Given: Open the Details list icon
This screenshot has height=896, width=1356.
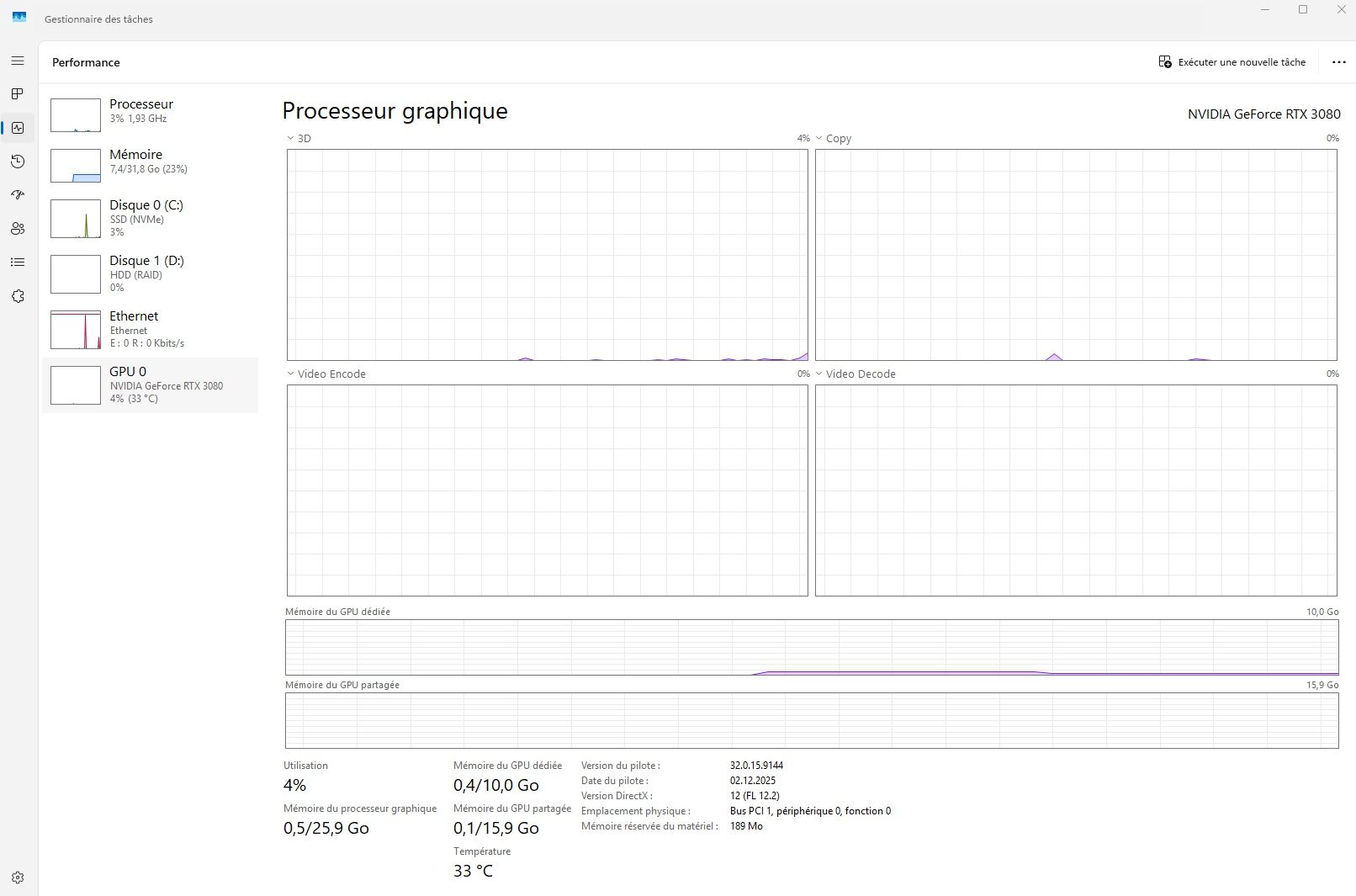Looking at the screenshot, I should click(18, 262).
